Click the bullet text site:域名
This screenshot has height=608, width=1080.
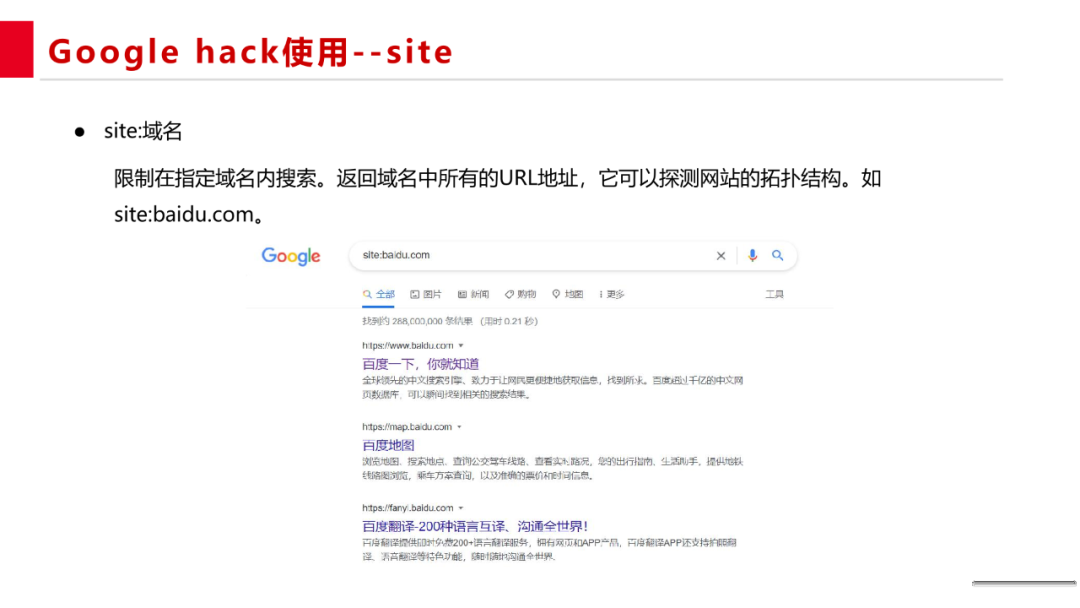pos(143,131)
